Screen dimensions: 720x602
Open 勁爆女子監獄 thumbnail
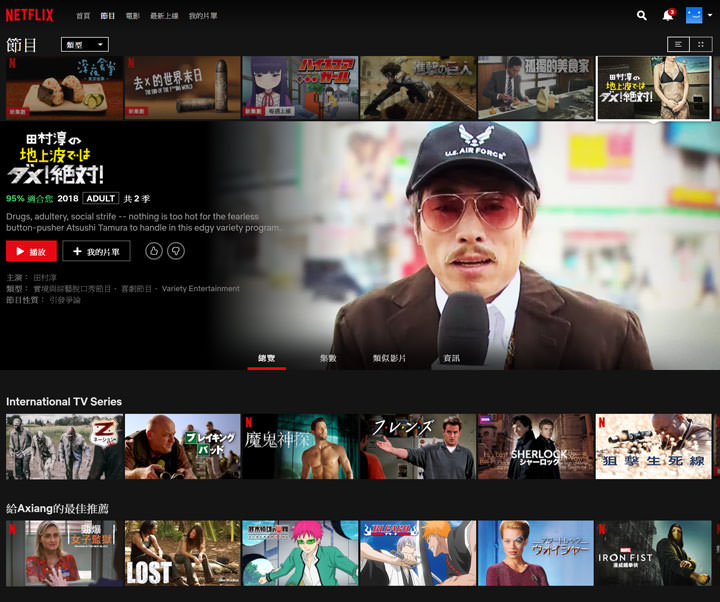click(65, 553)
